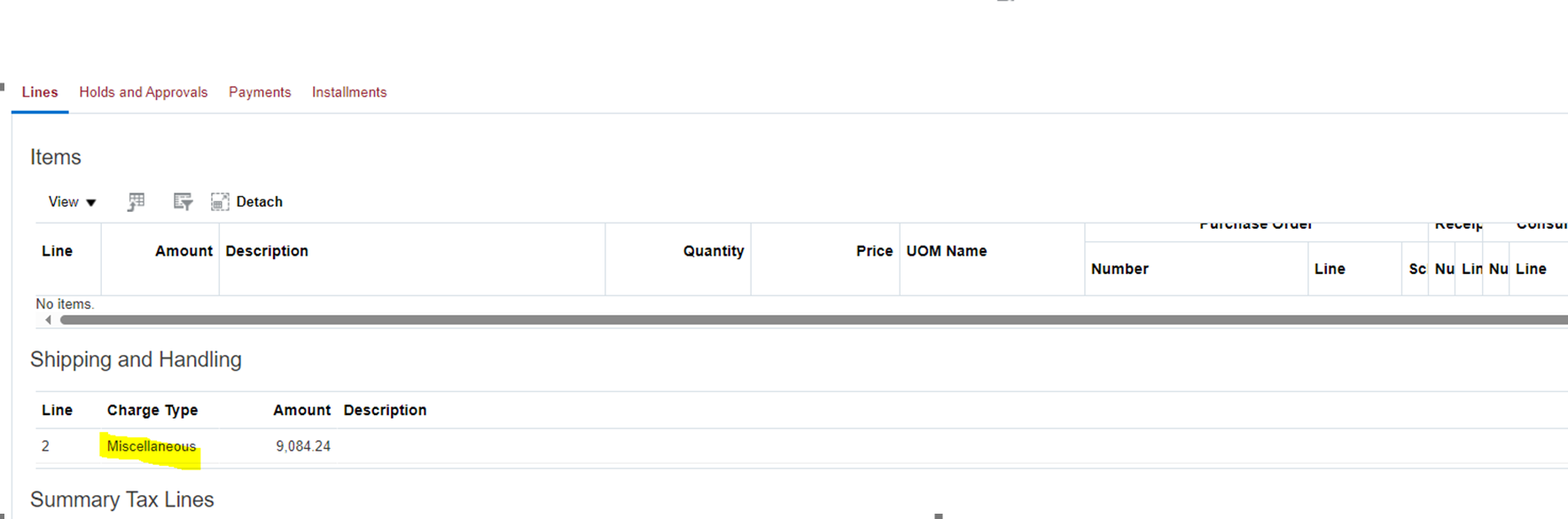The height and width of the screenshot is (519, 1568).
Task: Open the Holds and Approvals tab
Action: [144, 92]
